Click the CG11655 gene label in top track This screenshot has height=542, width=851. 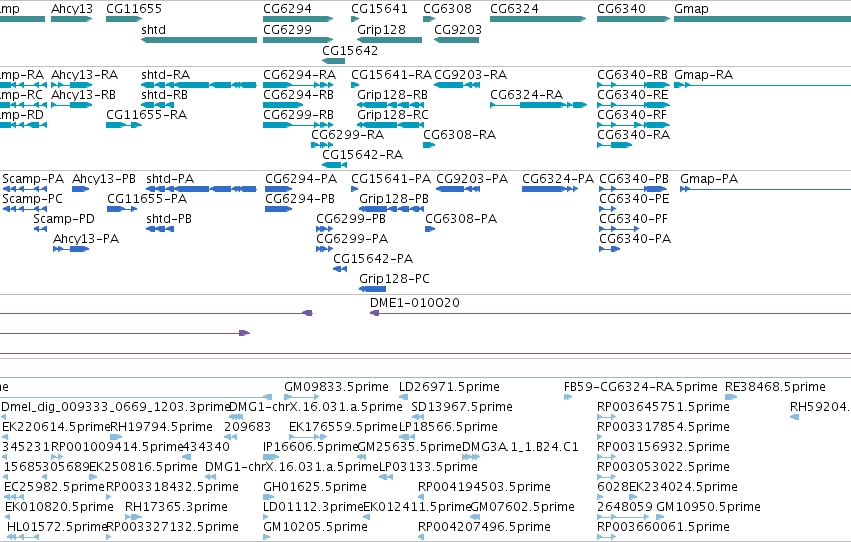click(134, 9)
